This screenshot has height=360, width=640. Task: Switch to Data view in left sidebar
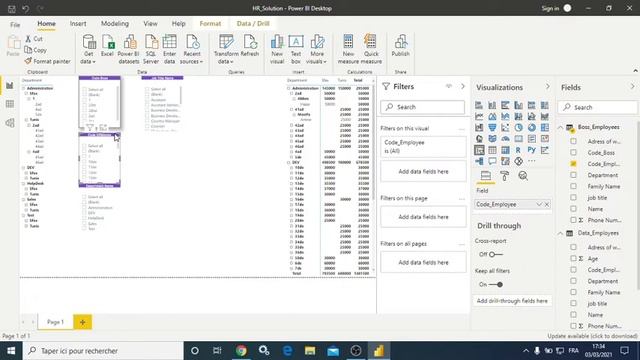coord(10,104)
